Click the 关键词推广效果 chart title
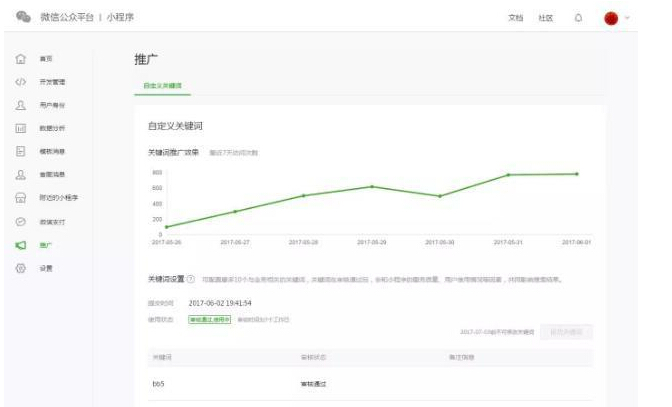This screenshot has width=672, height=407. point(173,152)
